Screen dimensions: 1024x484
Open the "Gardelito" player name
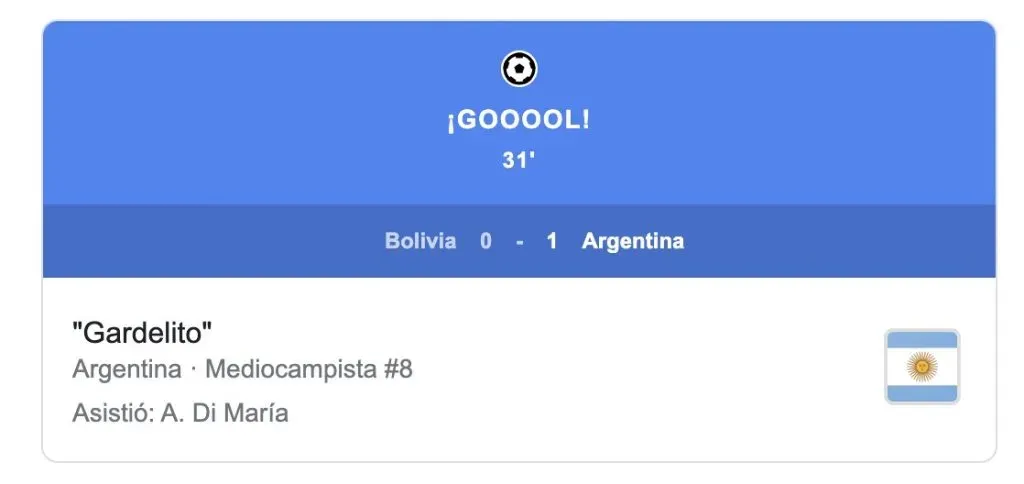pos(142,333)
